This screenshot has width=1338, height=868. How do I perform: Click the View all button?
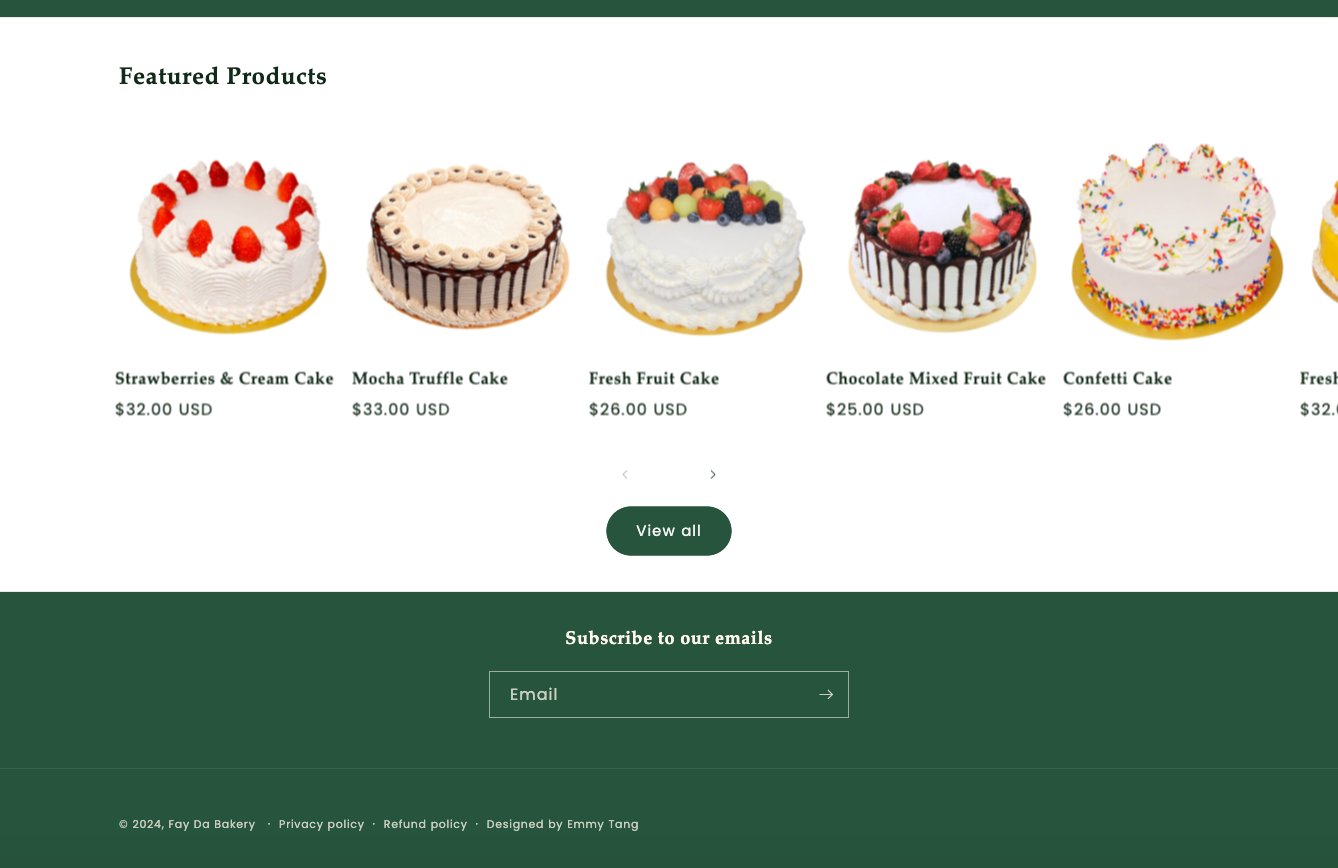(x=669, y=531)
